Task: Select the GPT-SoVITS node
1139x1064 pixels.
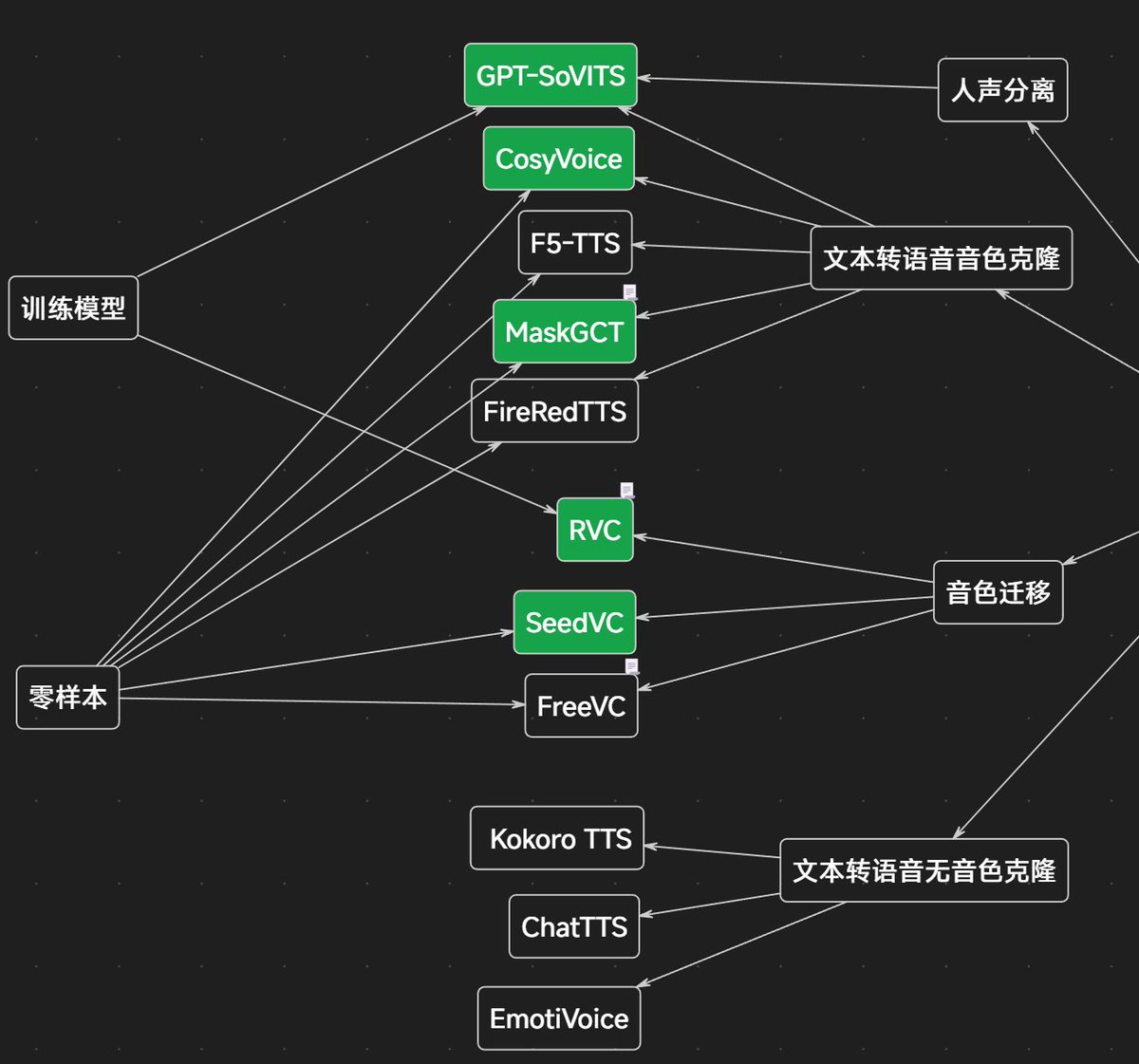Action: [x=551, y=75]
